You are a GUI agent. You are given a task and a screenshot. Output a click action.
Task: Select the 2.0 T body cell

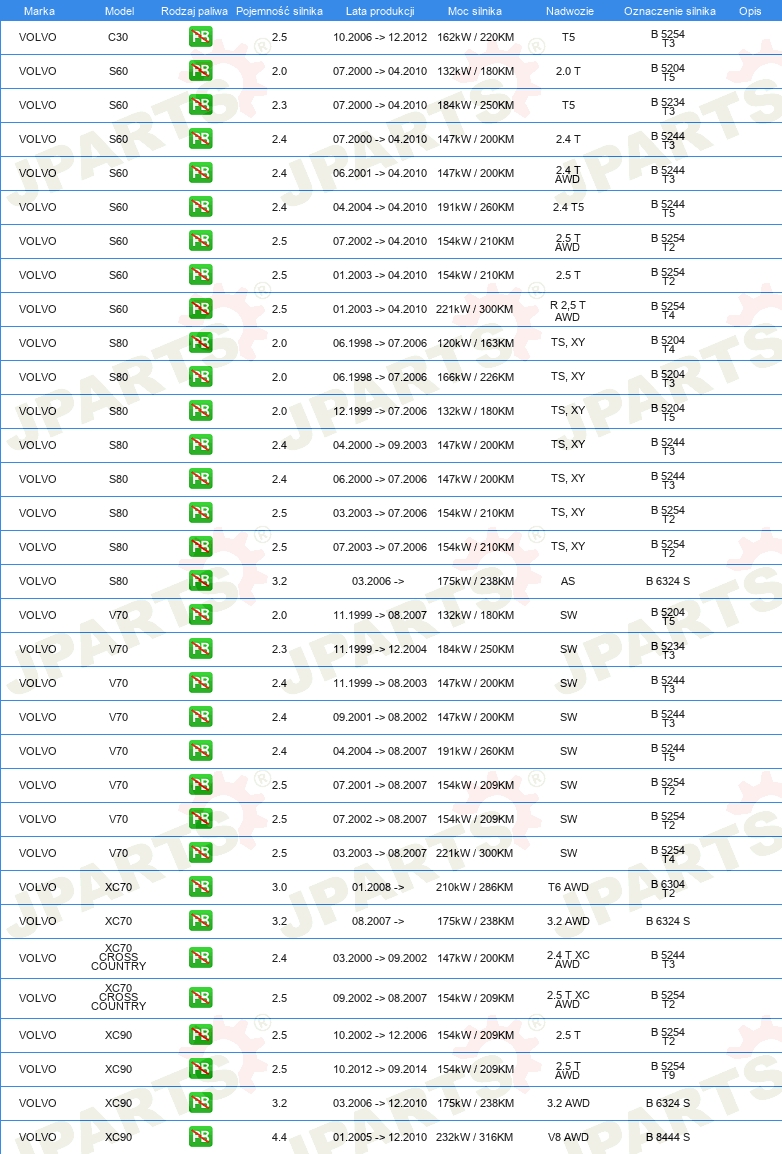[x=568, y=71]
